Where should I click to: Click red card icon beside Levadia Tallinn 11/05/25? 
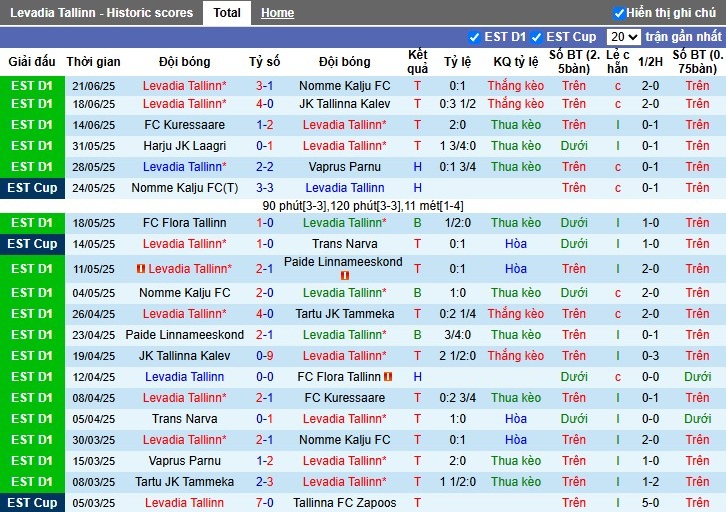point(141,268)
